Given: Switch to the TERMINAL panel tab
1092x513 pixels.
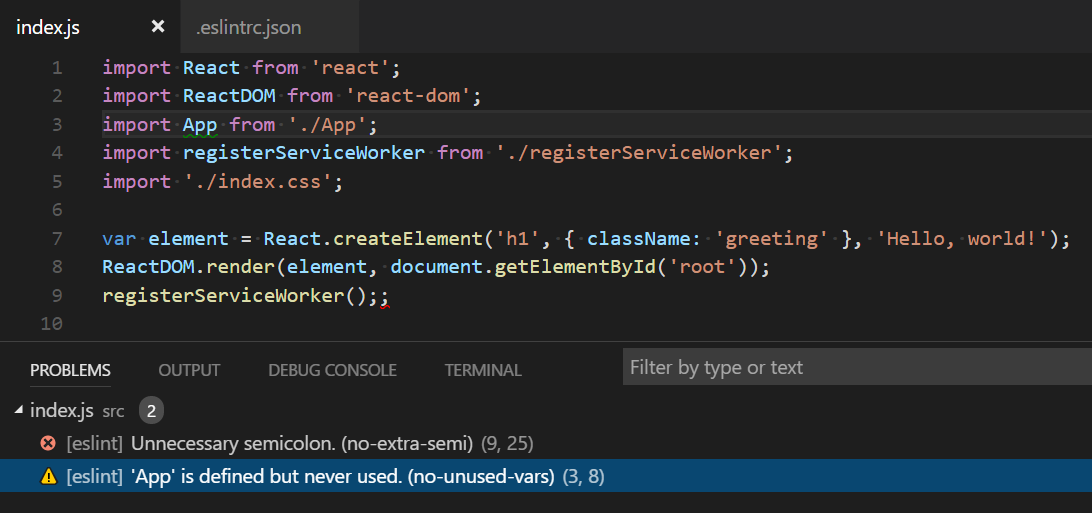Looking at the screenshot, I should [483, 370].
